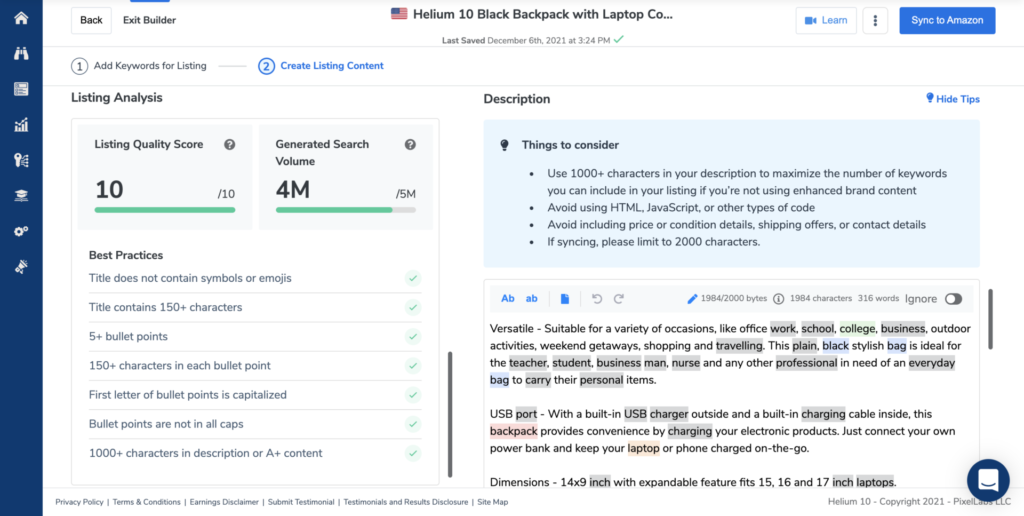Click help icon next to Listing Quality Score
Screen dimensions: 1024x516
point(229,145)
